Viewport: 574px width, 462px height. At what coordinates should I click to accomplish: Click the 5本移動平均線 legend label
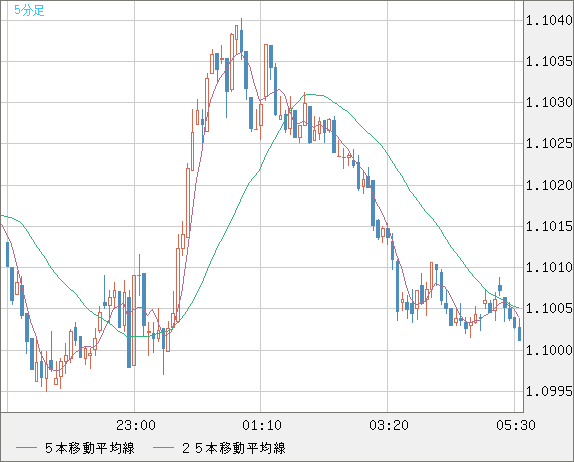click(90, 448)
